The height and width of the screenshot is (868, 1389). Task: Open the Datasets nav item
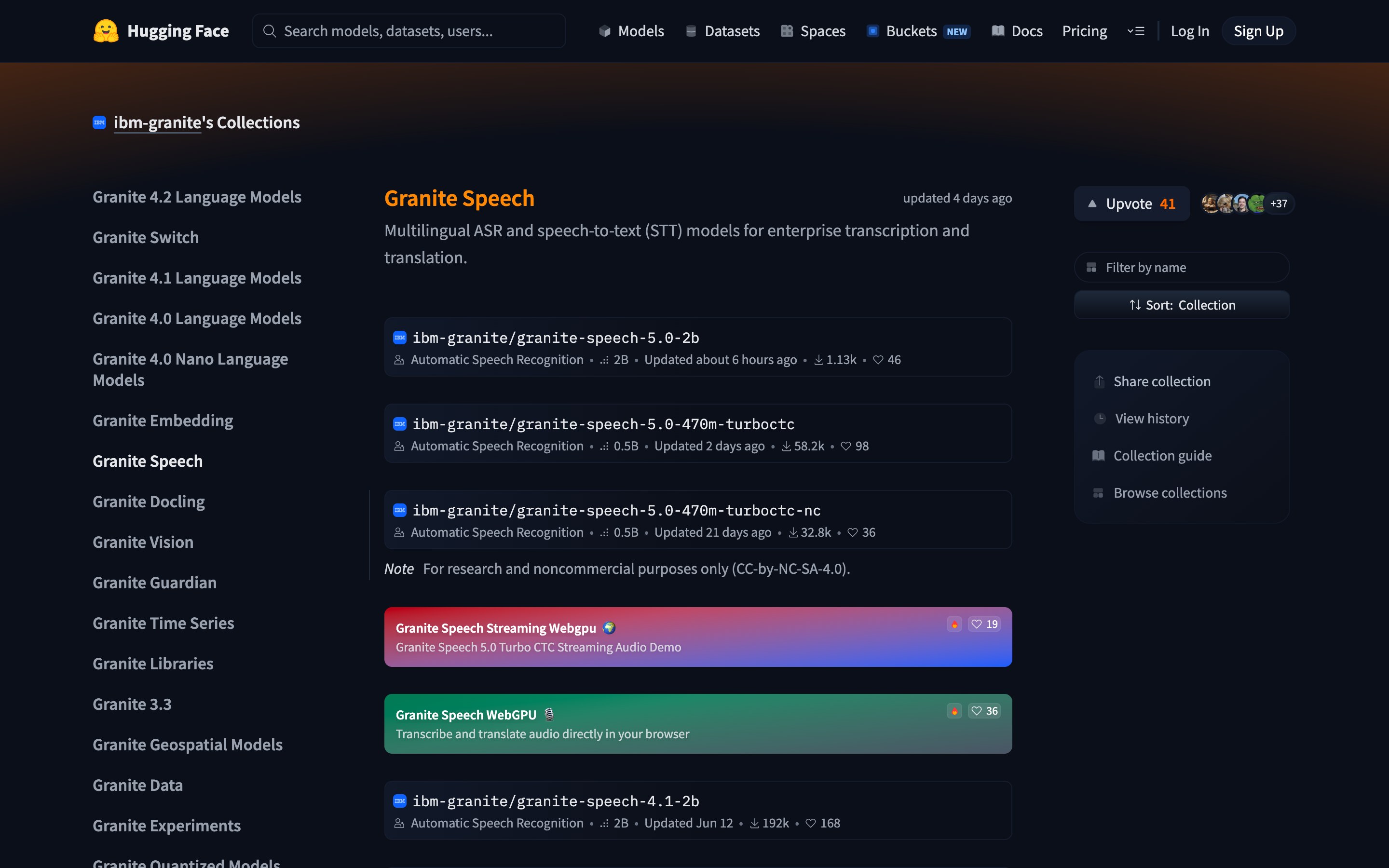pyautogui.click(x=722, y=31)
